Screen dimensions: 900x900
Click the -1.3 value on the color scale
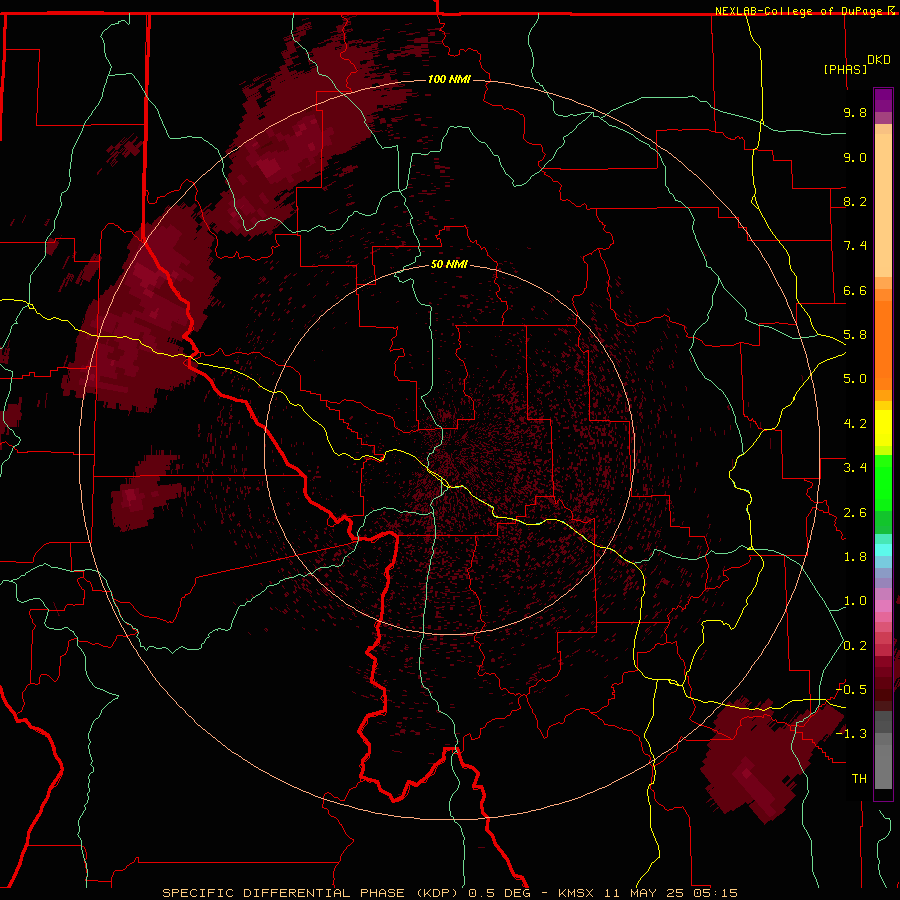point(851,734)
